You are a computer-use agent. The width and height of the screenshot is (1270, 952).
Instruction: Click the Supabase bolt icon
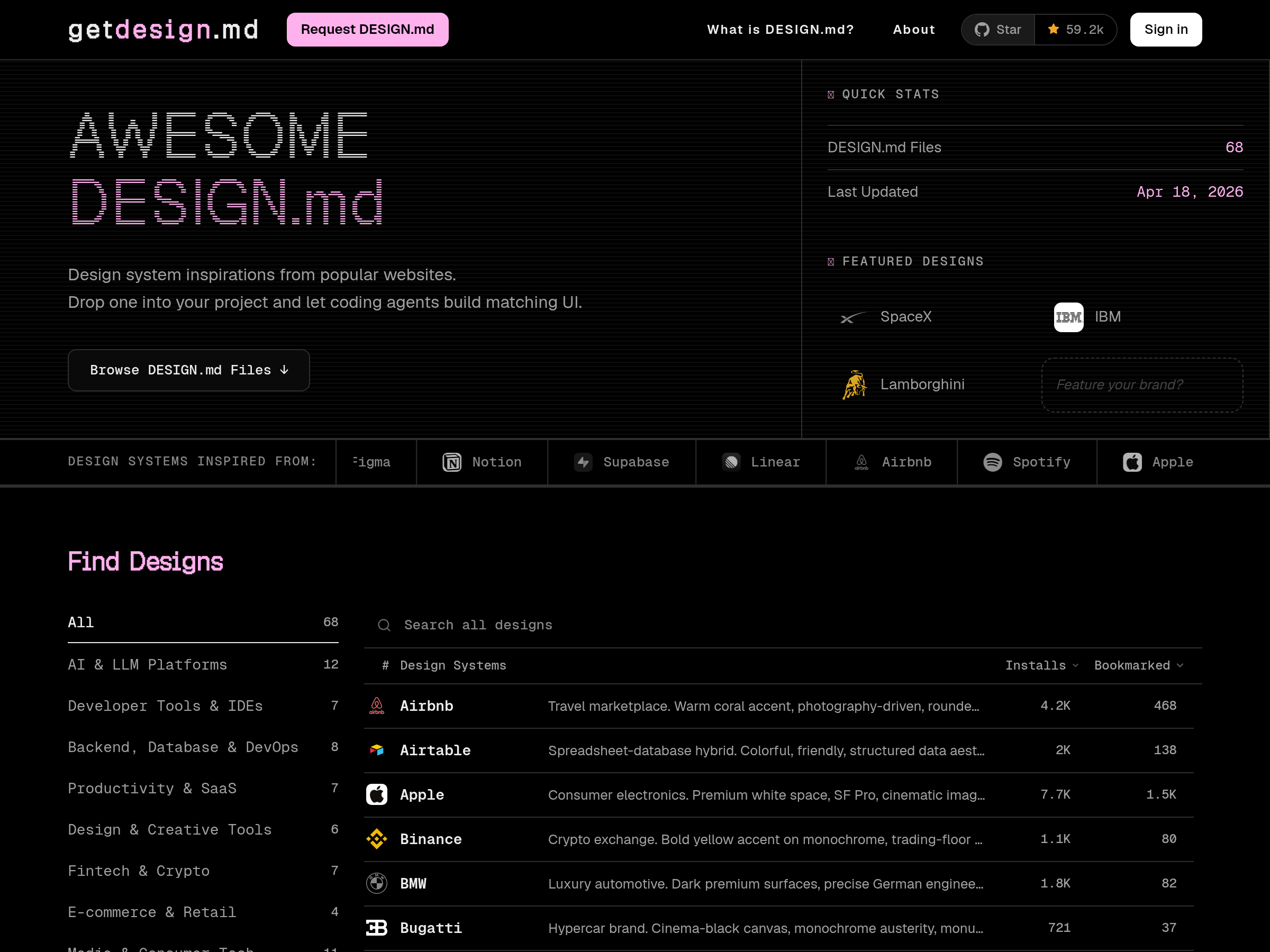coord(583,462)
